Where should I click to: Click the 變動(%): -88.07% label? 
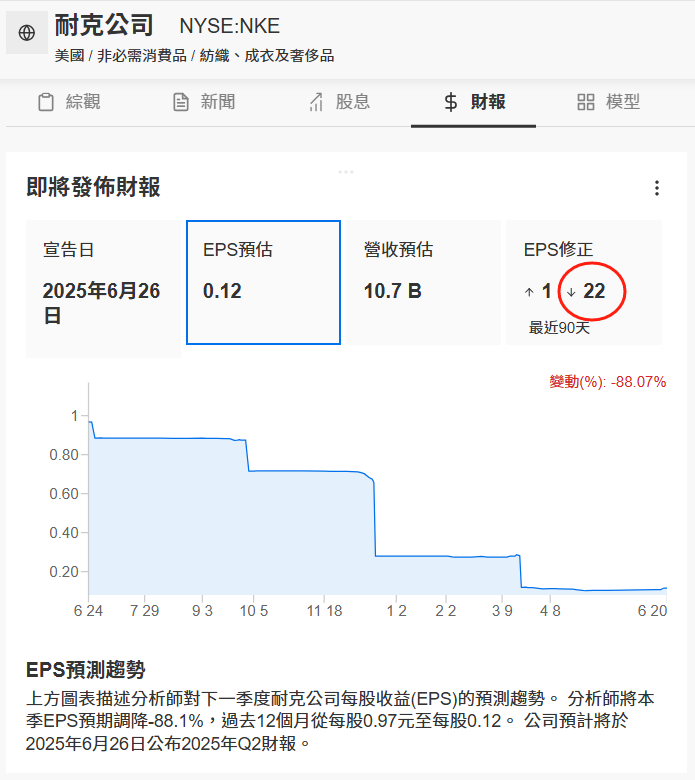[607, 382]
